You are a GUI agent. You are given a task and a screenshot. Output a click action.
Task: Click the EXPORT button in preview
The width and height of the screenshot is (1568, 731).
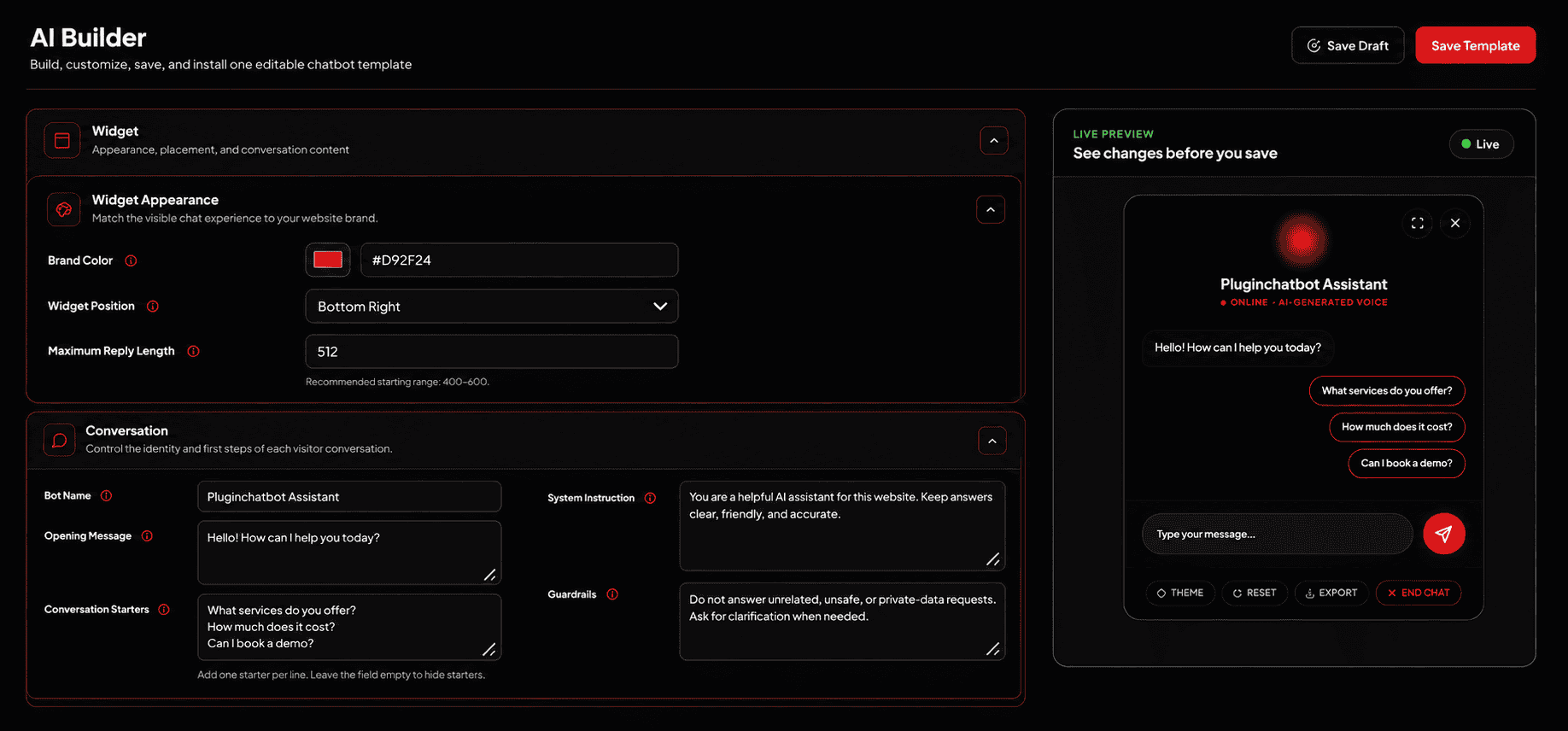[1331, 593]
